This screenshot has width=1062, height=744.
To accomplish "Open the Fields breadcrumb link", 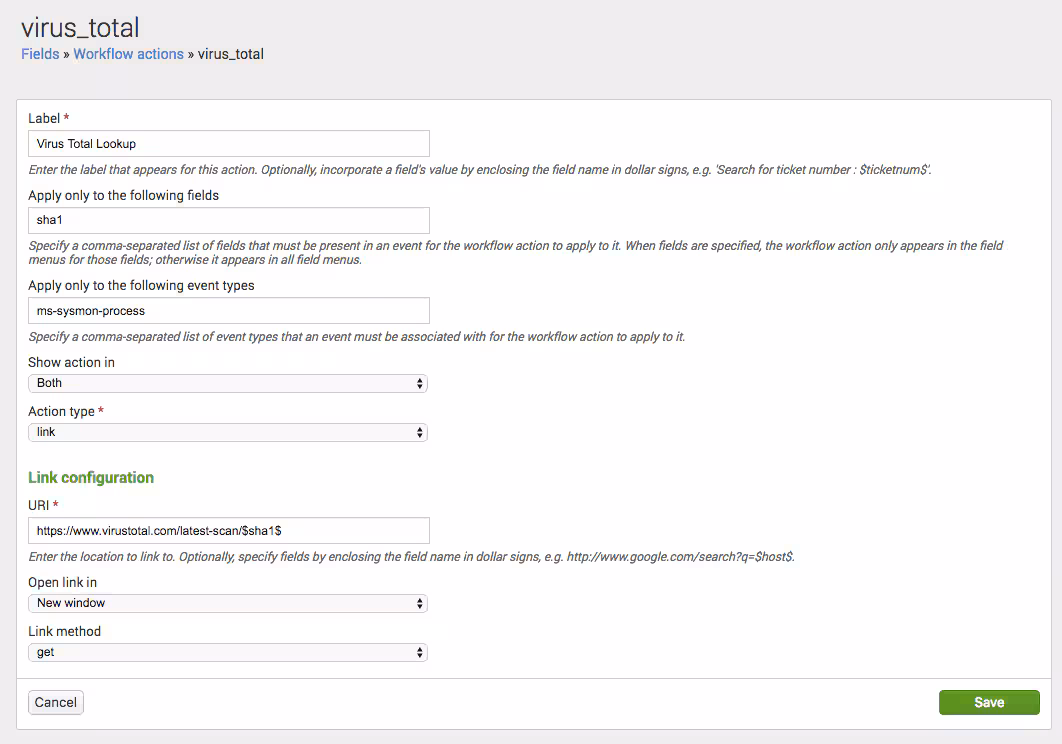I will (x=39, y=53).
